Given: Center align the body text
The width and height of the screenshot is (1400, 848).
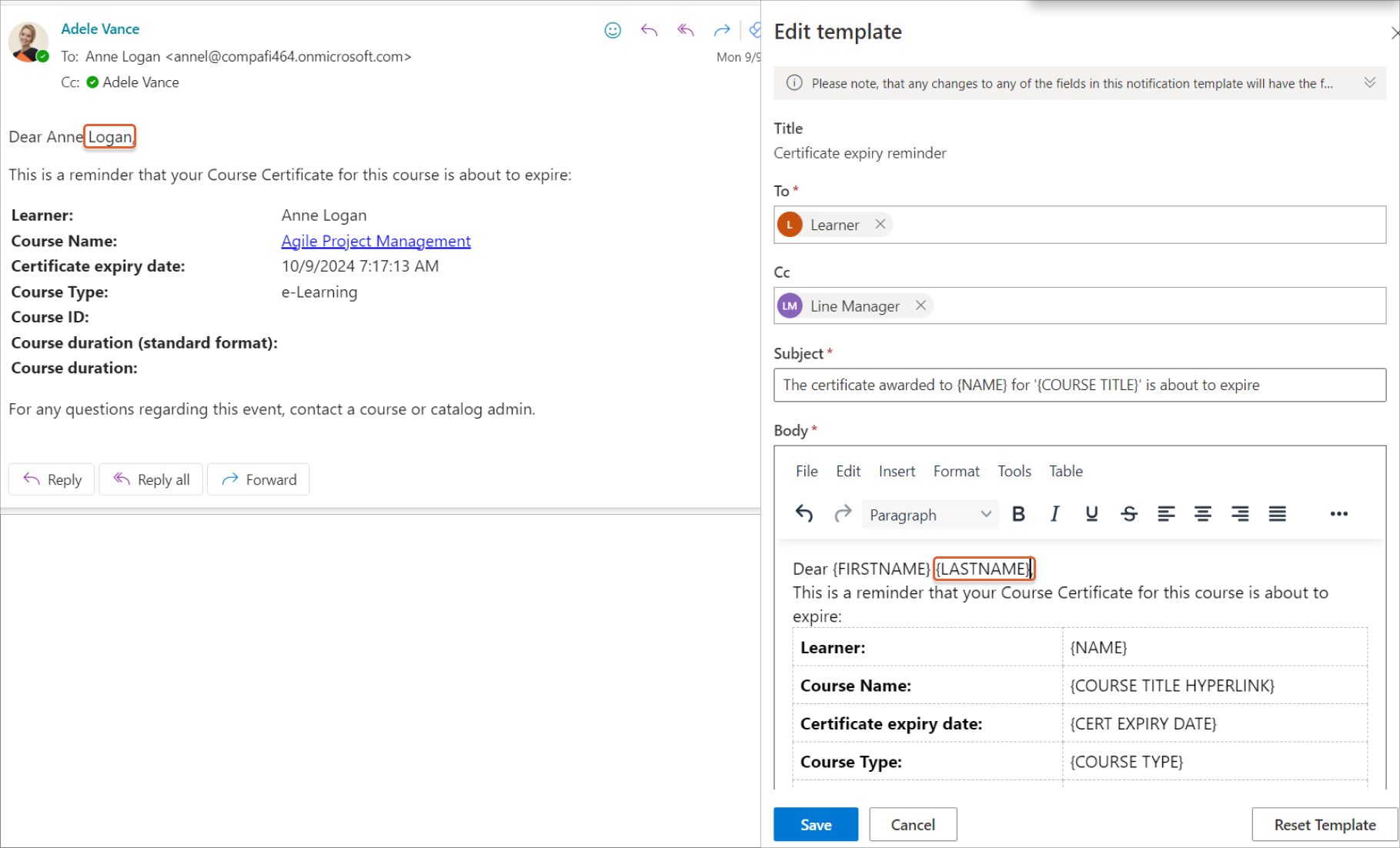Looking at the screenshot, I should (x=1203, y=514).
